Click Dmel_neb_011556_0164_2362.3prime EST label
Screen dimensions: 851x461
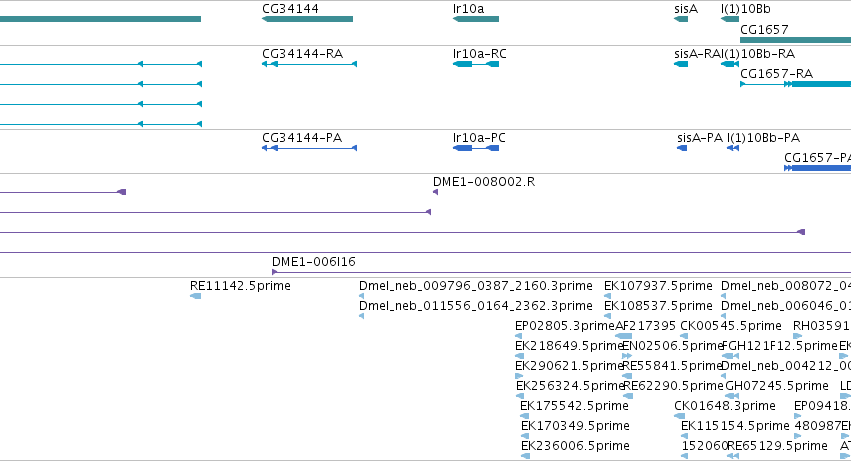click(x=475, y=306)
